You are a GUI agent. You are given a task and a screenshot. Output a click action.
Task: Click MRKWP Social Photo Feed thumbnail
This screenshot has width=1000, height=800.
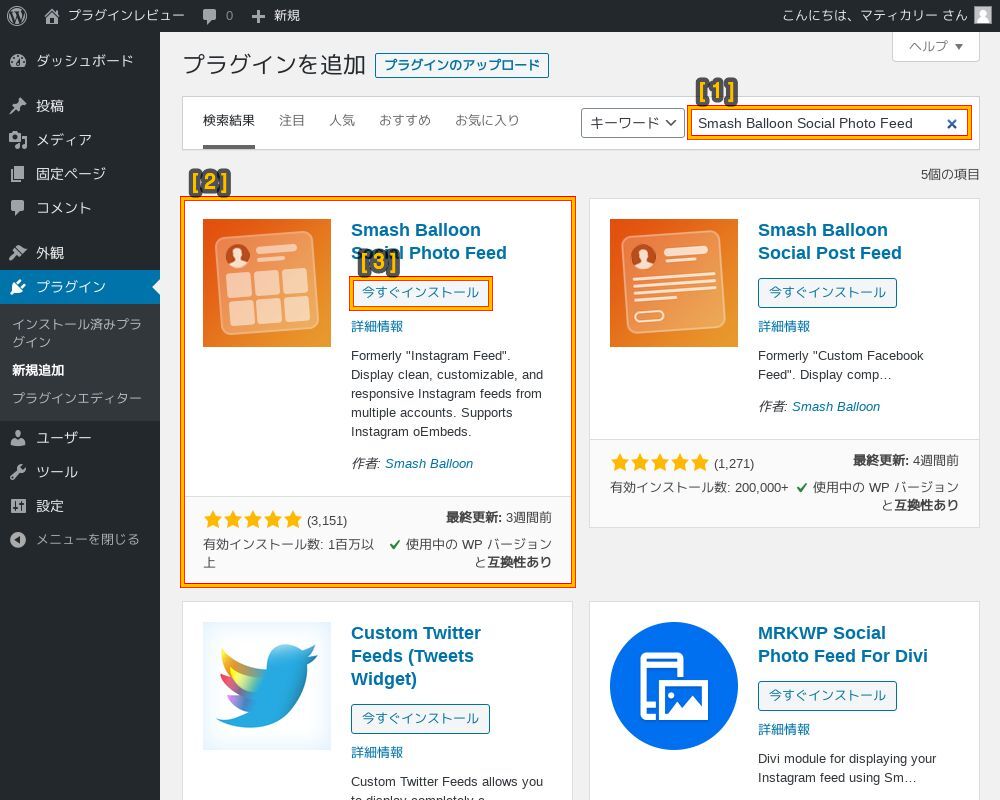[x=673, y=686]
